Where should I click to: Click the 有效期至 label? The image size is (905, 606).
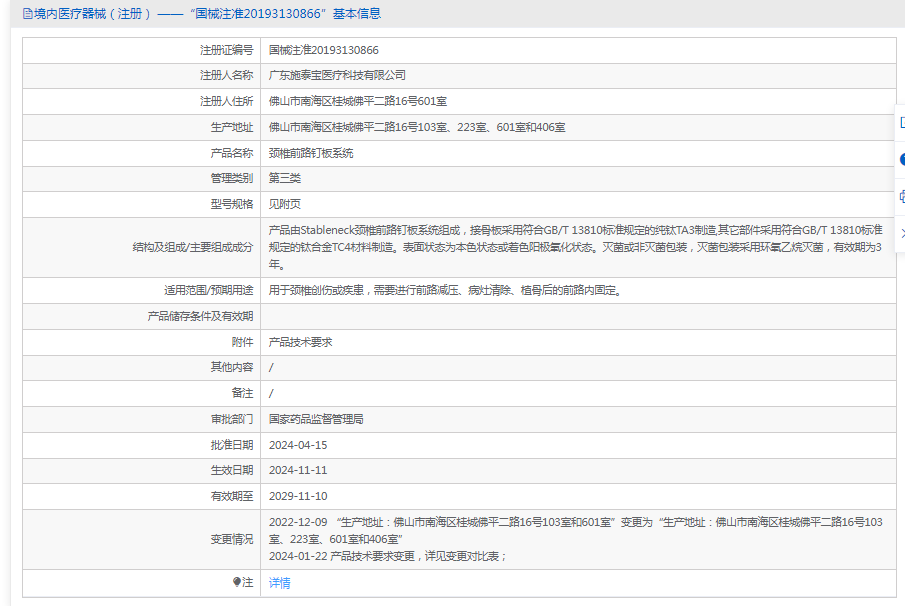point(232,496)
